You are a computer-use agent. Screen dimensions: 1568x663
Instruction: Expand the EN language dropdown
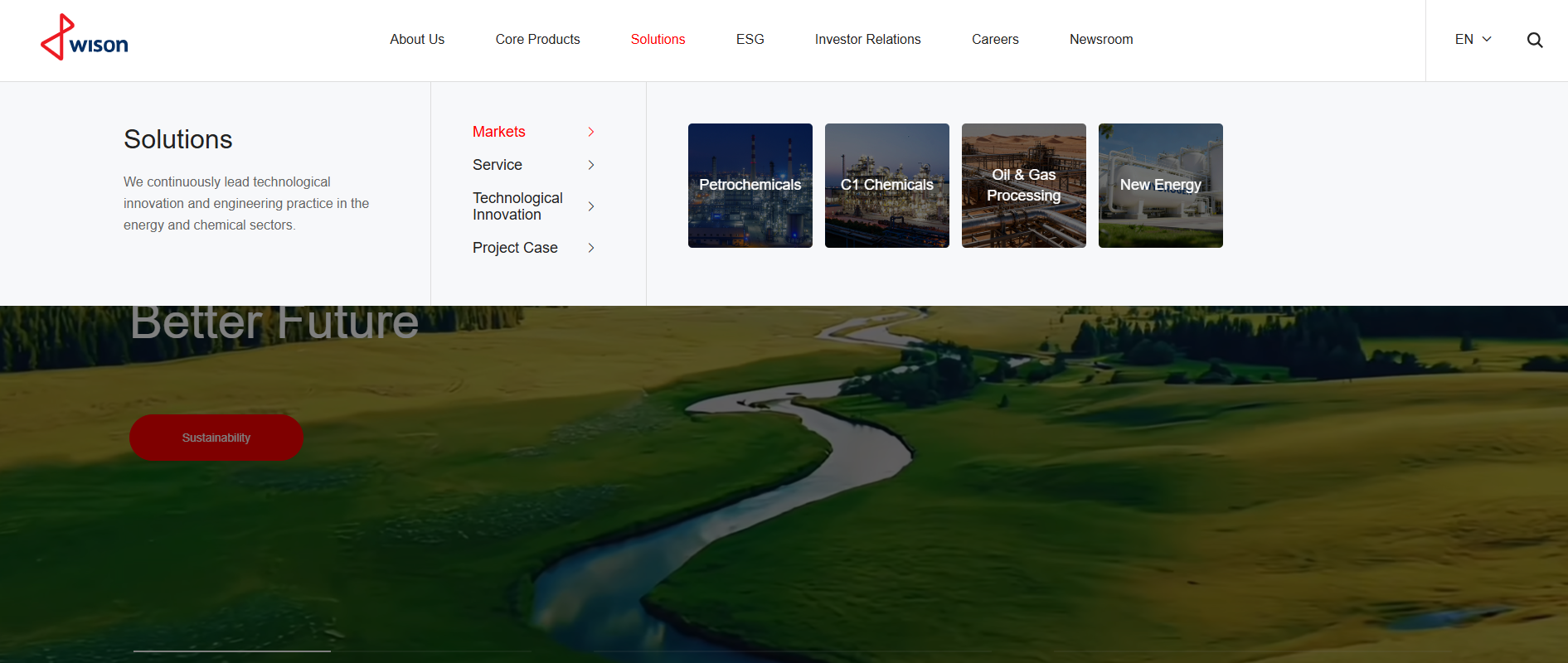coord(1473,39)
